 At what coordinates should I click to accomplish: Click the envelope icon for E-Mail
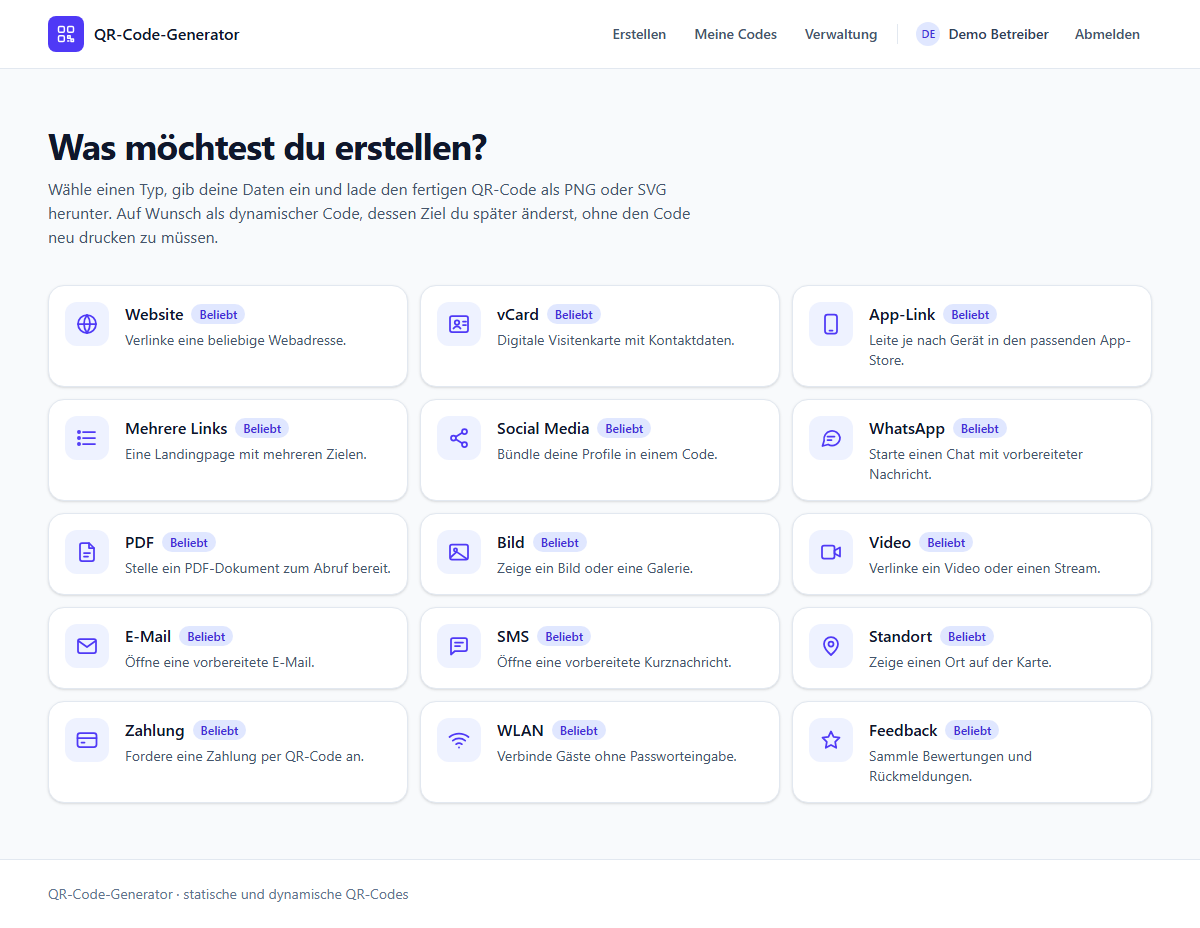coord(87,646)
